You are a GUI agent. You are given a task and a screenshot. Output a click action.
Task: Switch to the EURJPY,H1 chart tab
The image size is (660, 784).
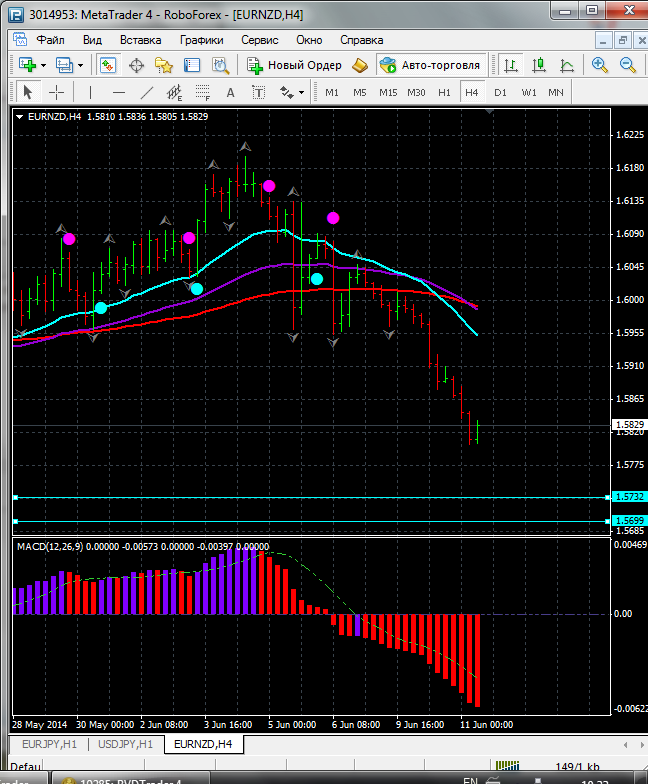point(50,744)
